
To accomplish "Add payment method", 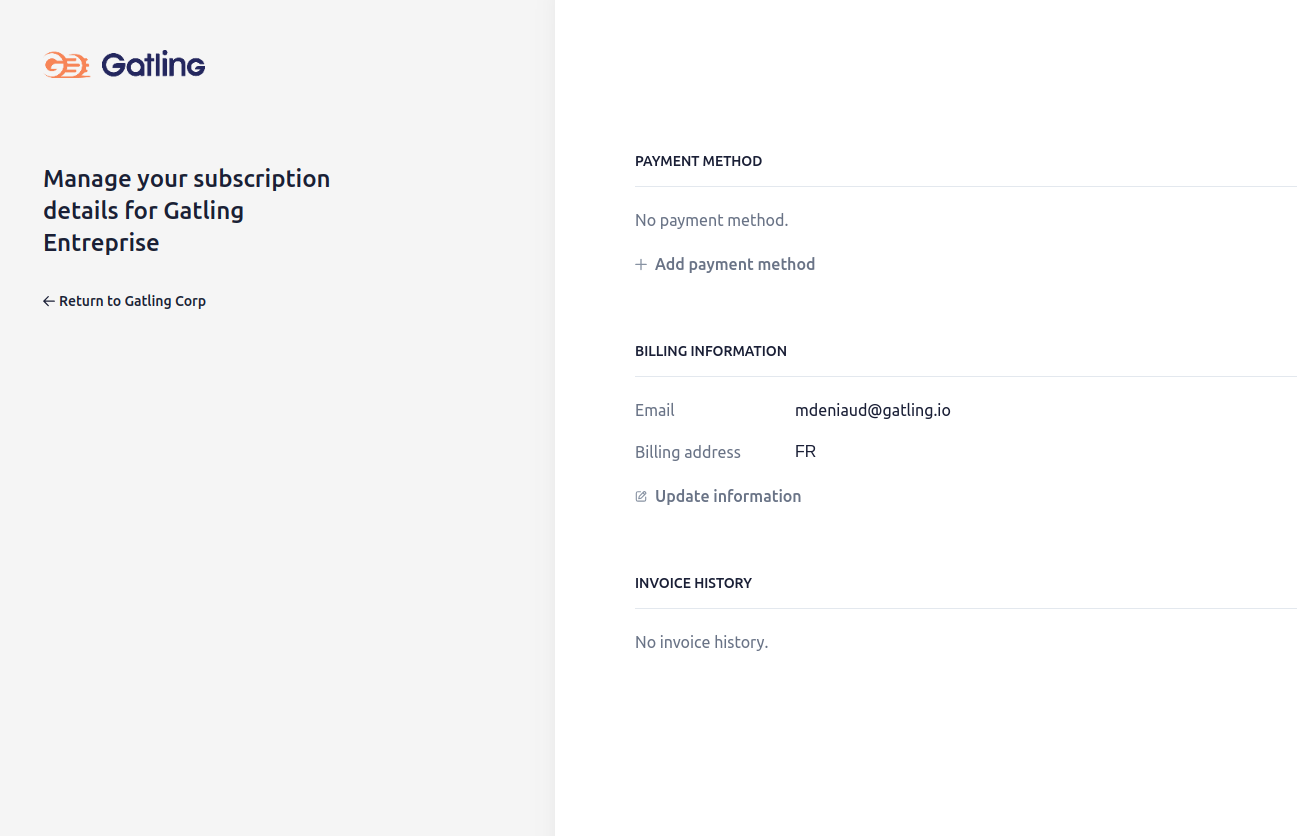I will point(734,264).
